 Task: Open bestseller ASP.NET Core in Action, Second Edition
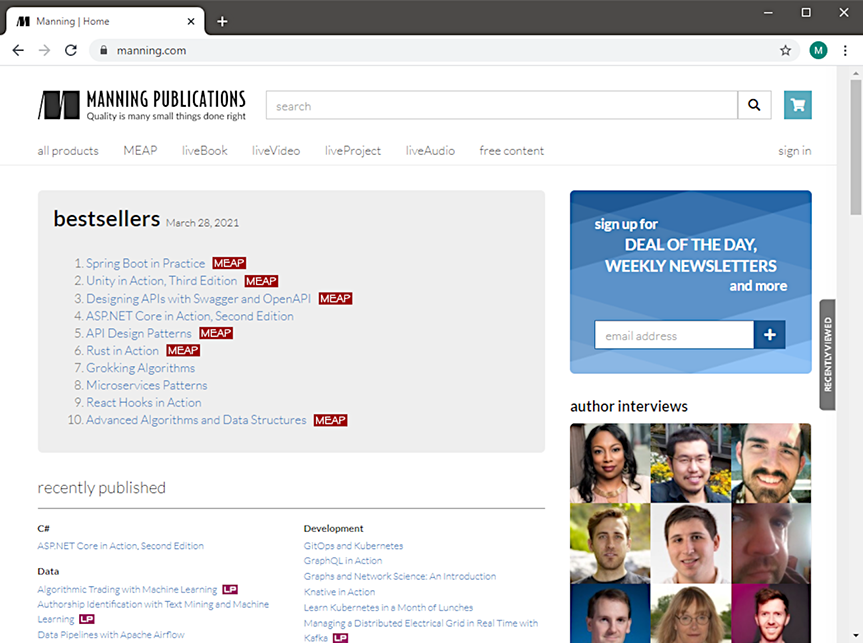tap(190, 316)
